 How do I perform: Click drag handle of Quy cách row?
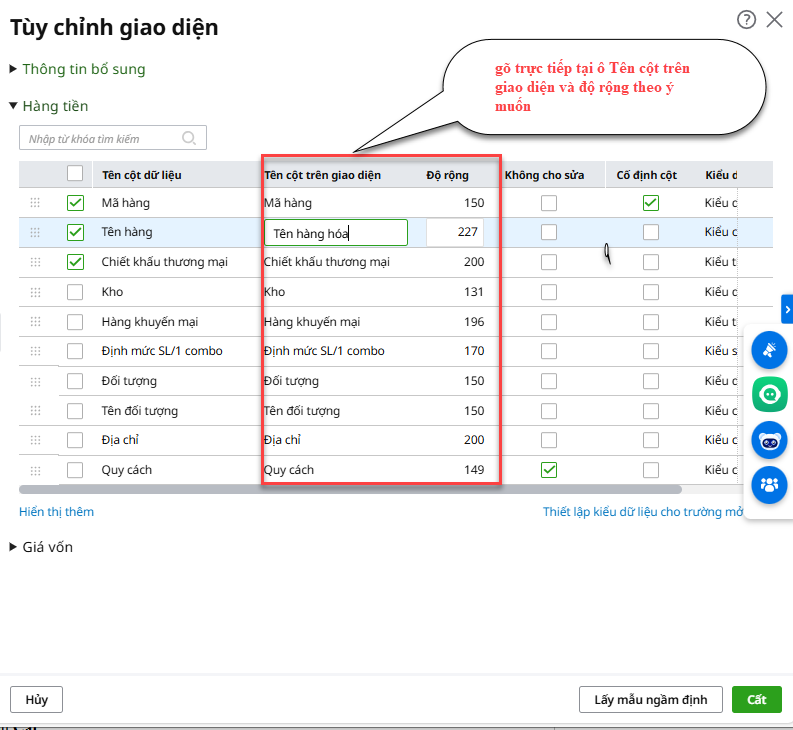(35, 470)
